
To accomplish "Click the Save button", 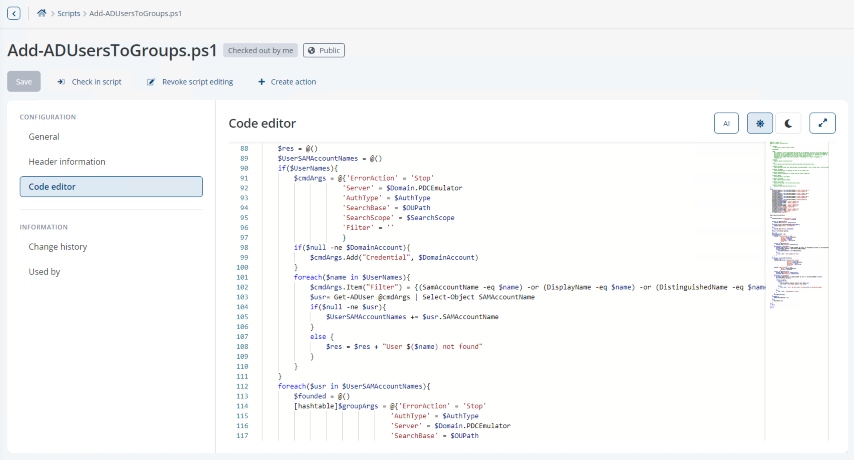I will 23,82.
